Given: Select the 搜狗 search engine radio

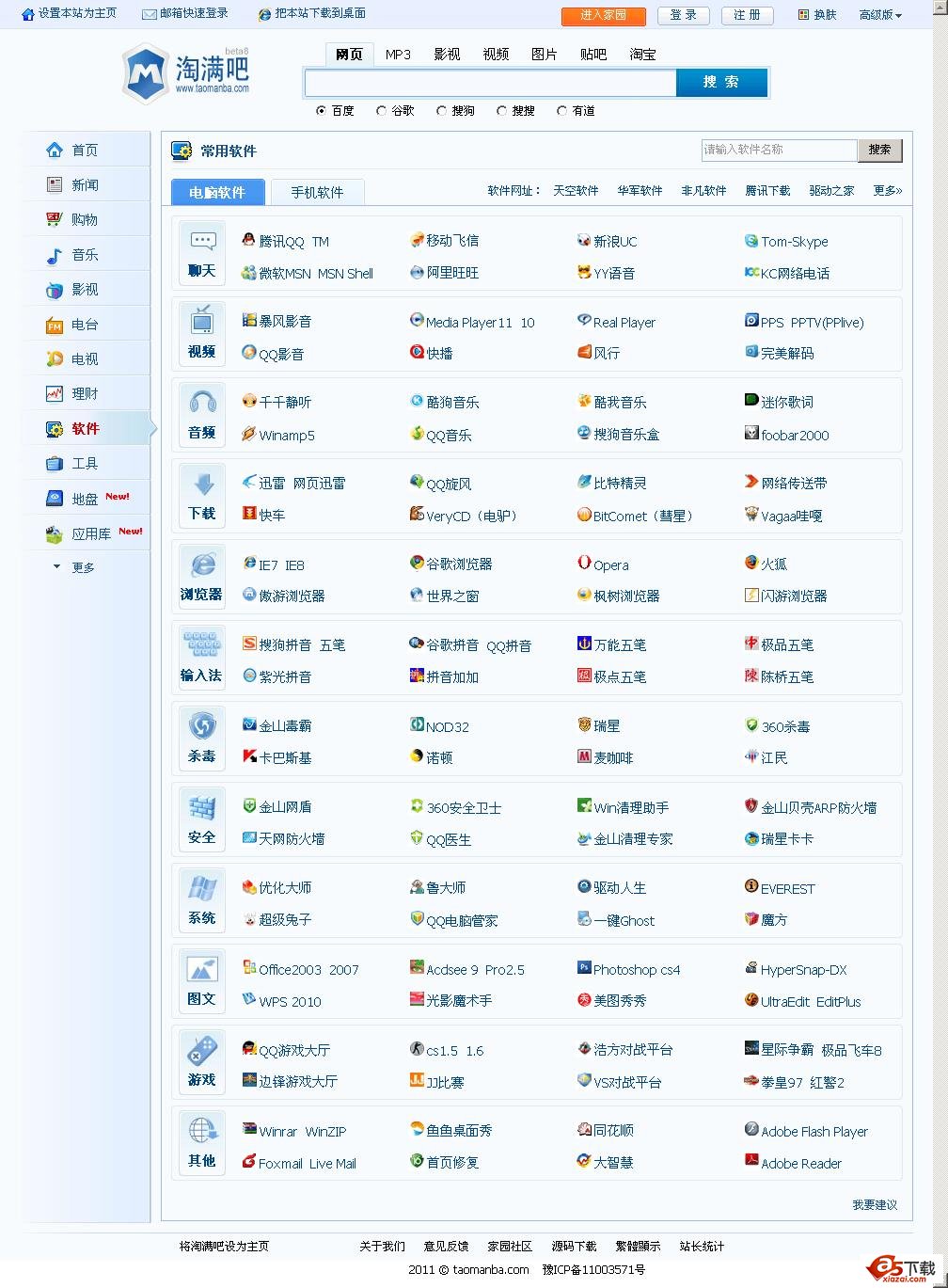Looking at the screenshot, I should point(441,111).
